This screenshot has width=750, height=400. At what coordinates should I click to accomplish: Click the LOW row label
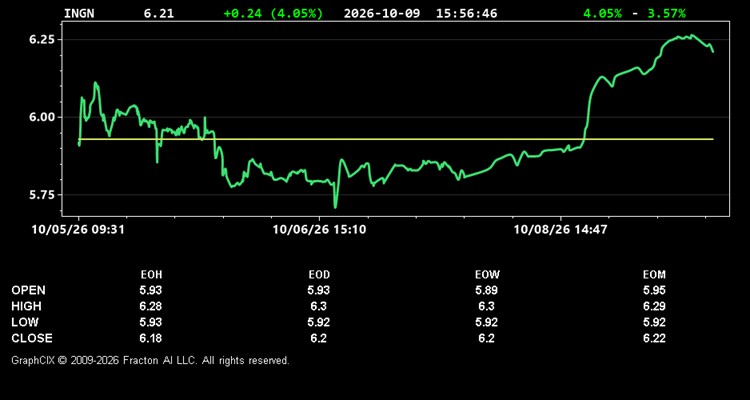(x=25, y=322)
